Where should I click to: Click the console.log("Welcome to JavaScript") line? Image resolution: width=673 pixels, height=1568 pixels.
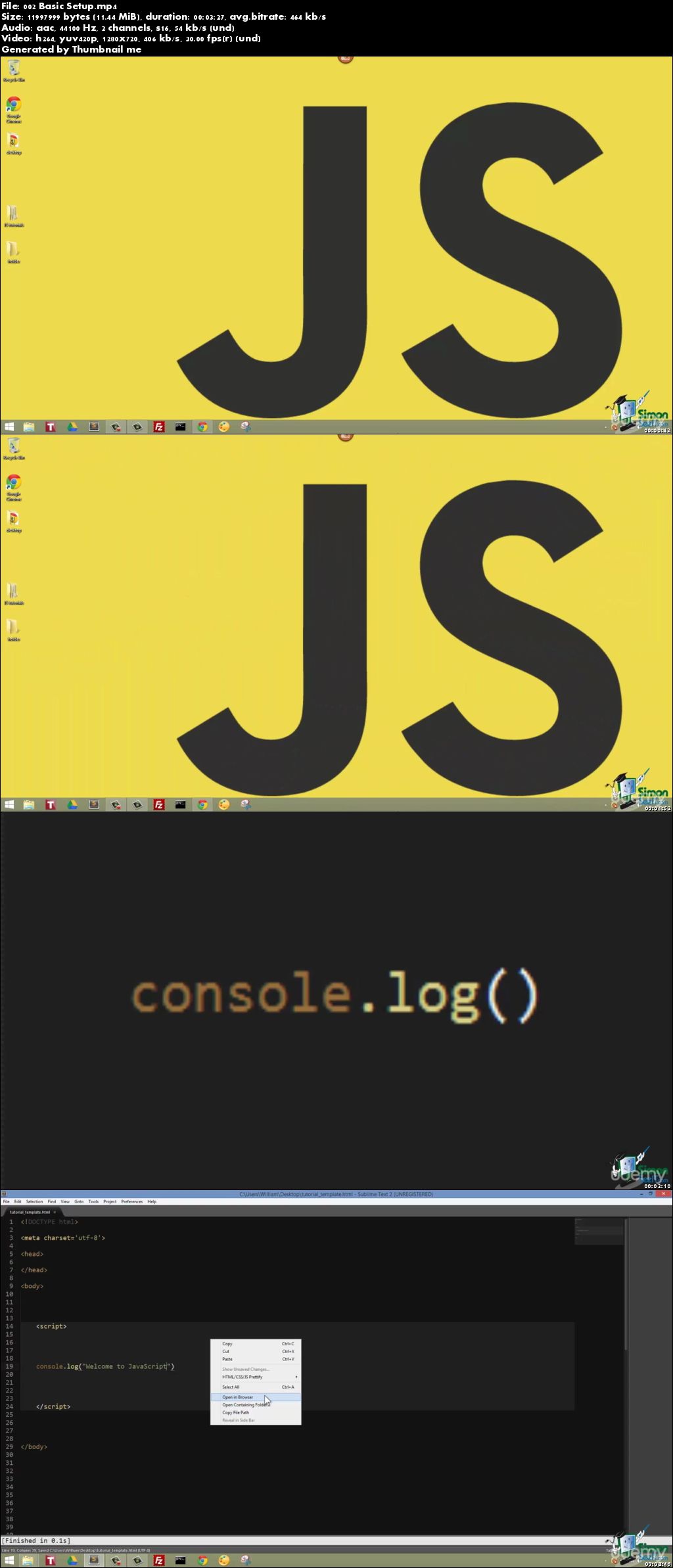(105, 1366)
